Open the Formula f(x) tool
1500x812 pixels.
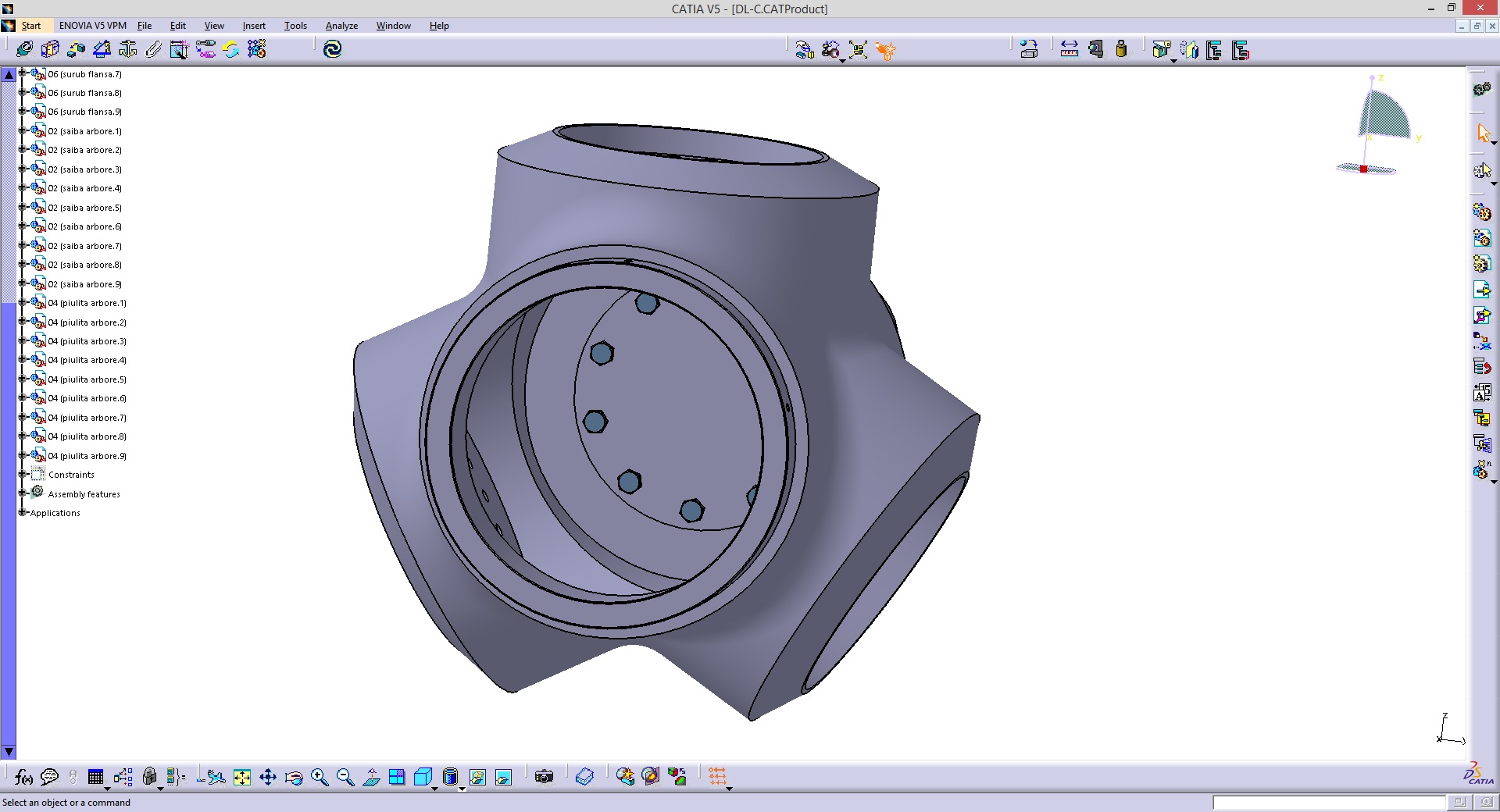tap(23, 777)
